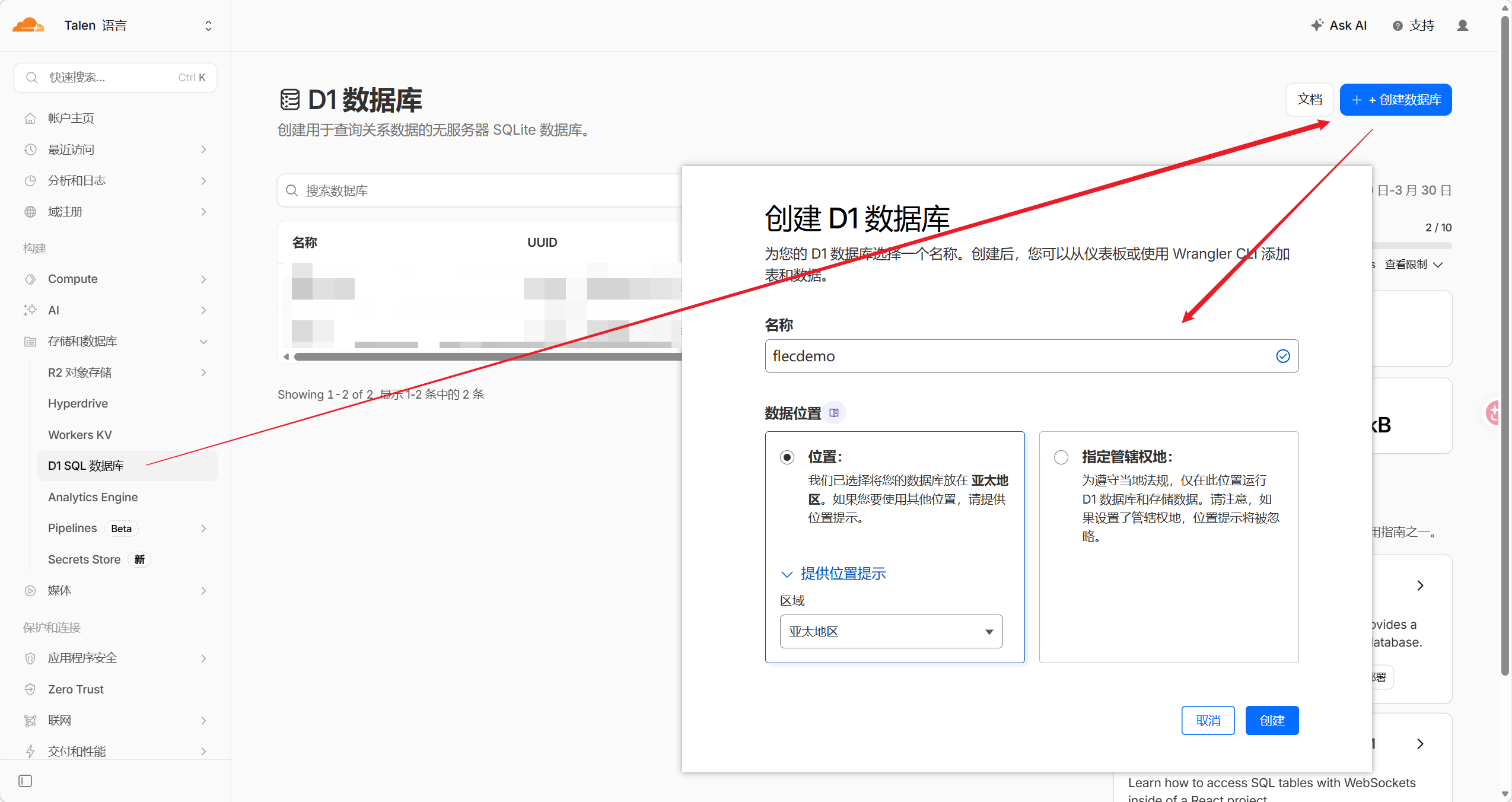
Task: Expand the 查看限制 chevron
Action: click(1438, 265)
